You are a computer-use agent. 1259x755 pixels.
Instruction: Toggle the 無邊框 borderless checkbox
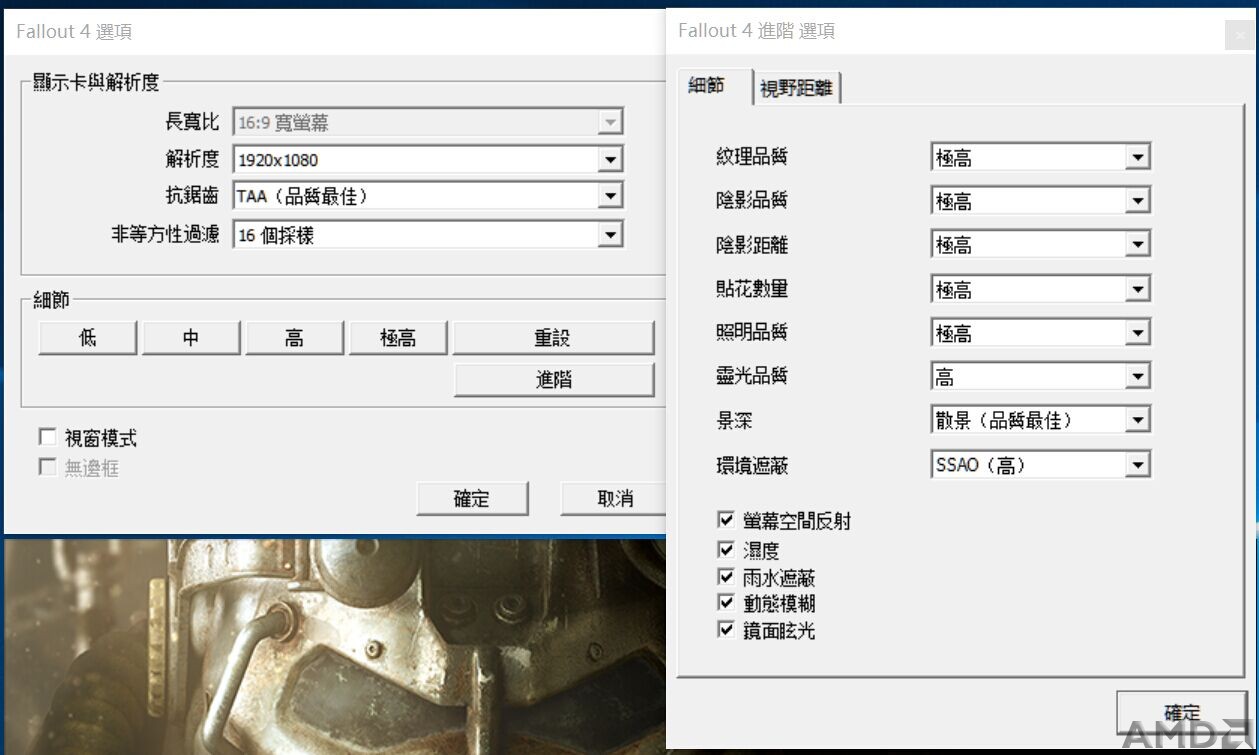pyautogui.click(x=47, y=467)
